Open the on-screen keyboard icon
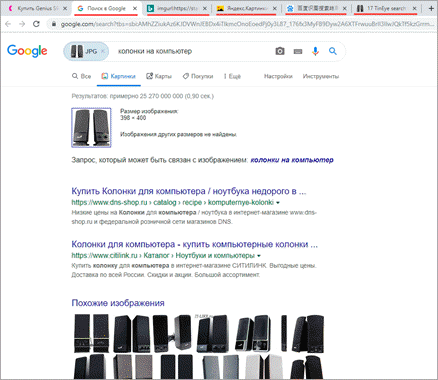This screenshot has height=380, width=438. 298,51
